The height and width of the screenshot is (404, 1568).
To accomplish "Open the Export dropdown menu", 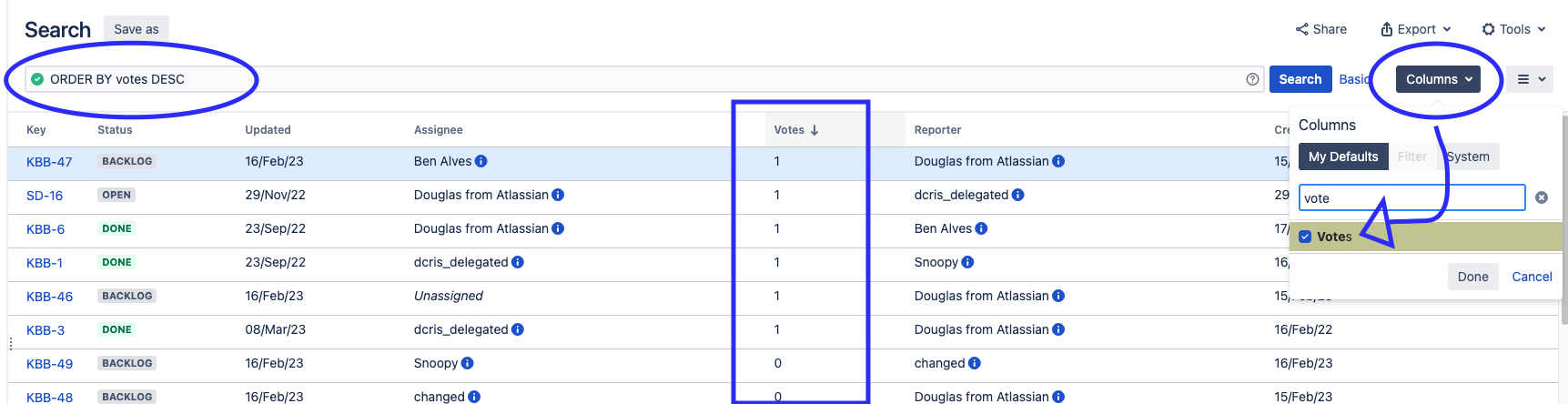I will [1415, 29].
